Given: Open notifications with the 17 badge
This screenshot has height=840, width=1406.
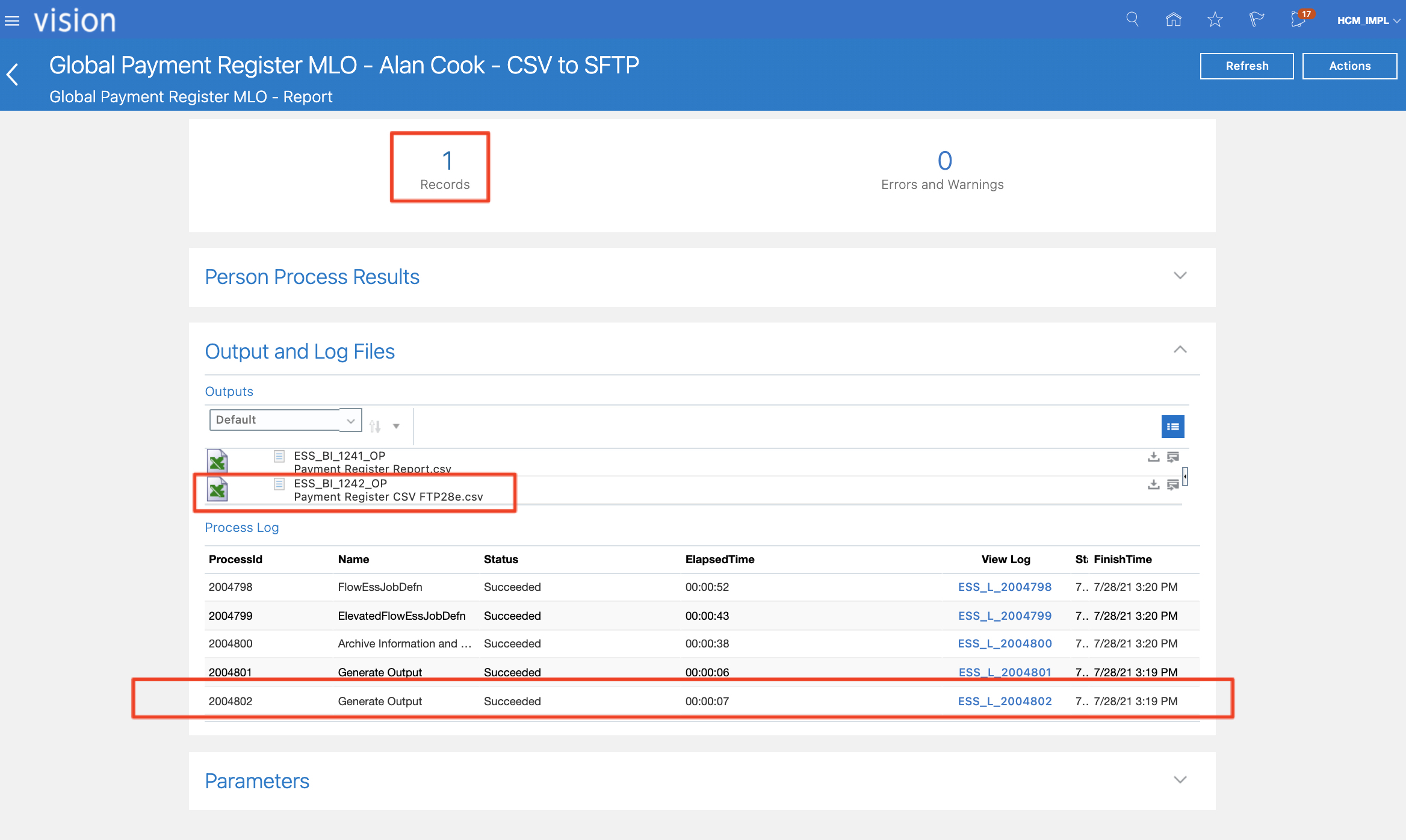Looking at the screenshot, I should 1299,20.
